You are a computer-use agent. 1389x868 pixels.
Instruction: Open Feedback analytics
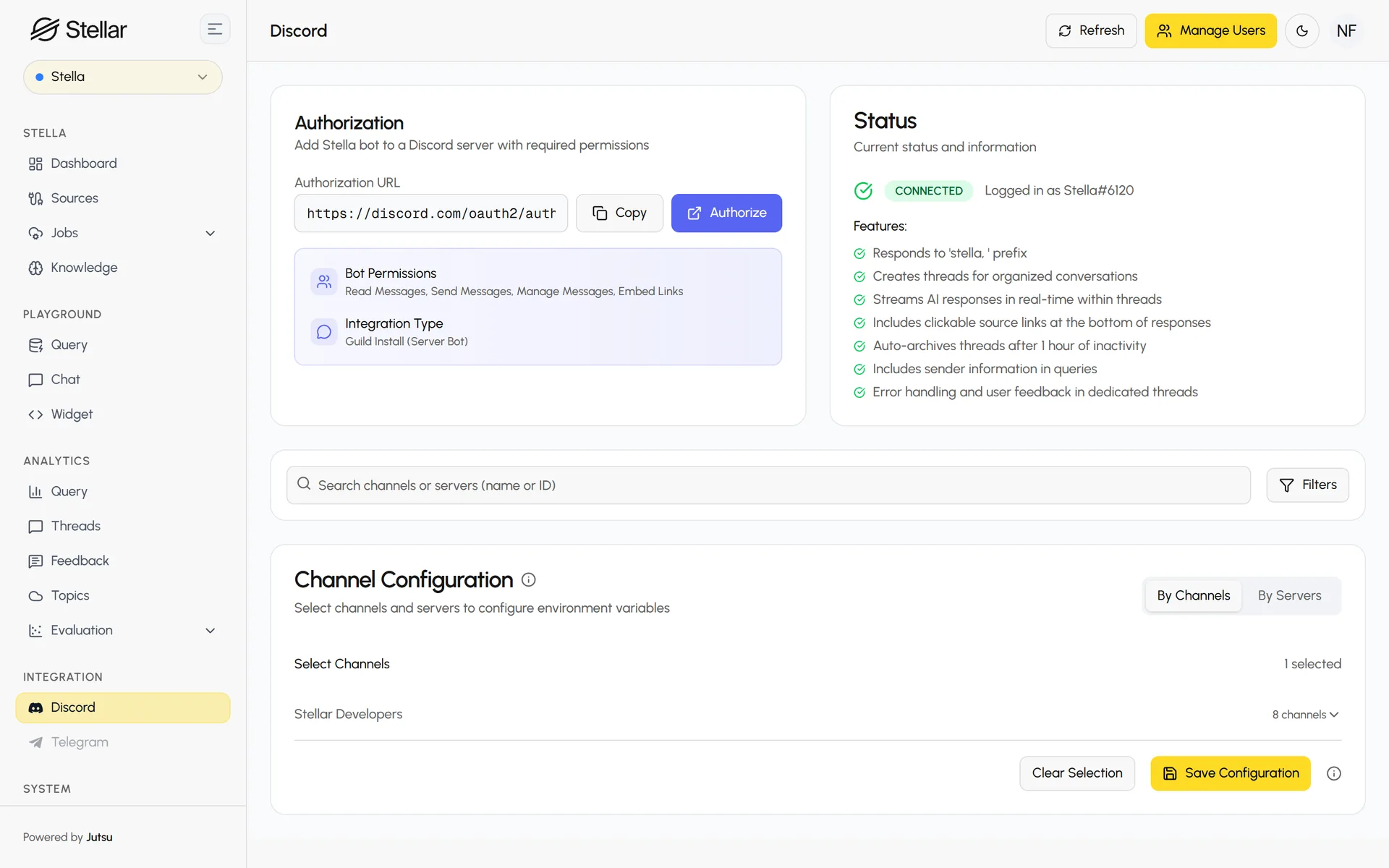point(123,561)
